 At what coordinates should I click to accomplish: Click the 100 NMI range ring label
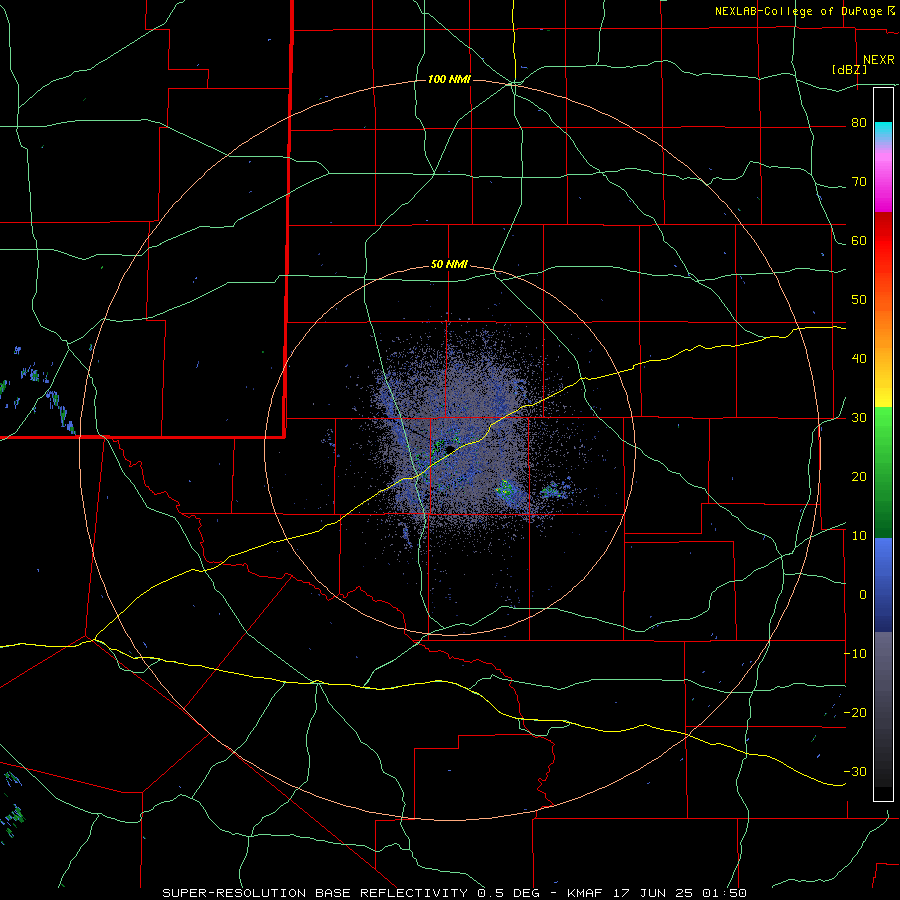(x=449, y=79)
